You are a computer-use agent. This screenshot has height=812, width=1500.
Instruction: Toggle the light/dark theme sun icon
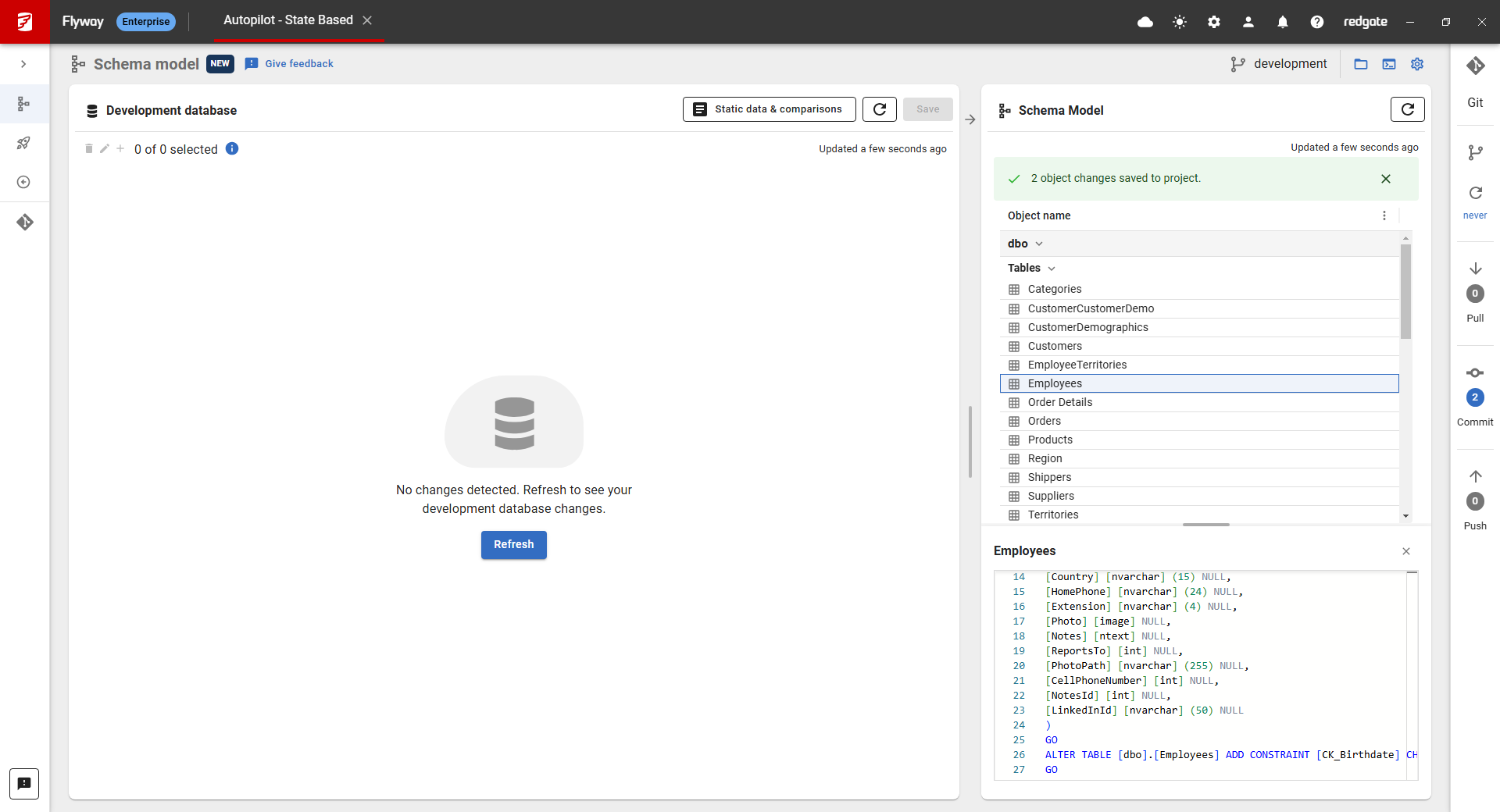(1180, 22)
